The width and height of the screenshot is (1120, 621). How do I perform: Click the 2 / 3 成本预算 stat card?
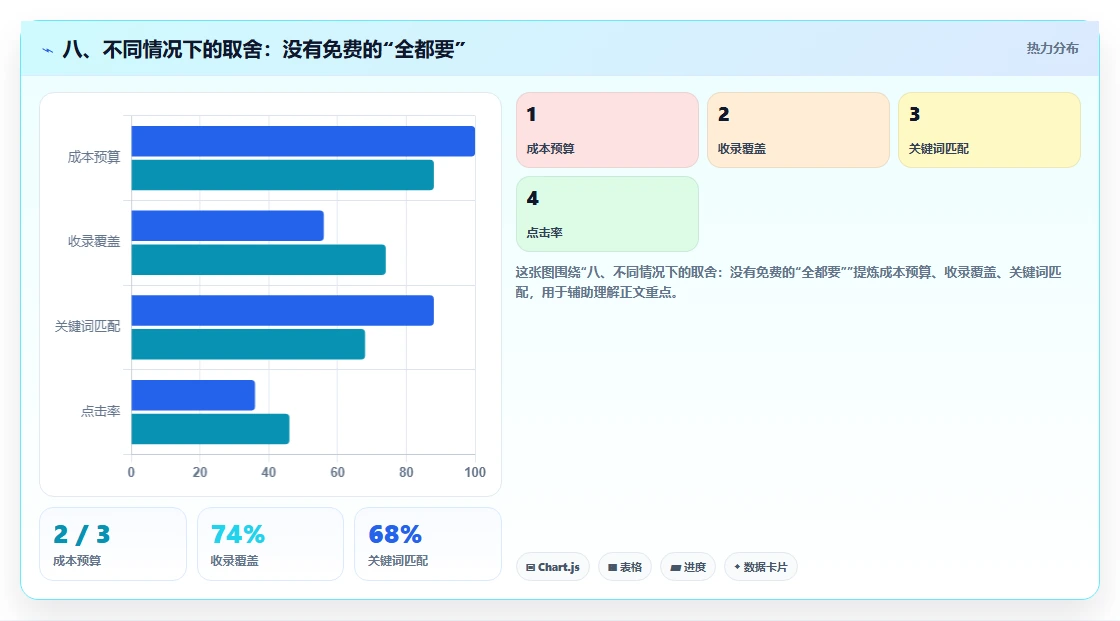point(113,544)
